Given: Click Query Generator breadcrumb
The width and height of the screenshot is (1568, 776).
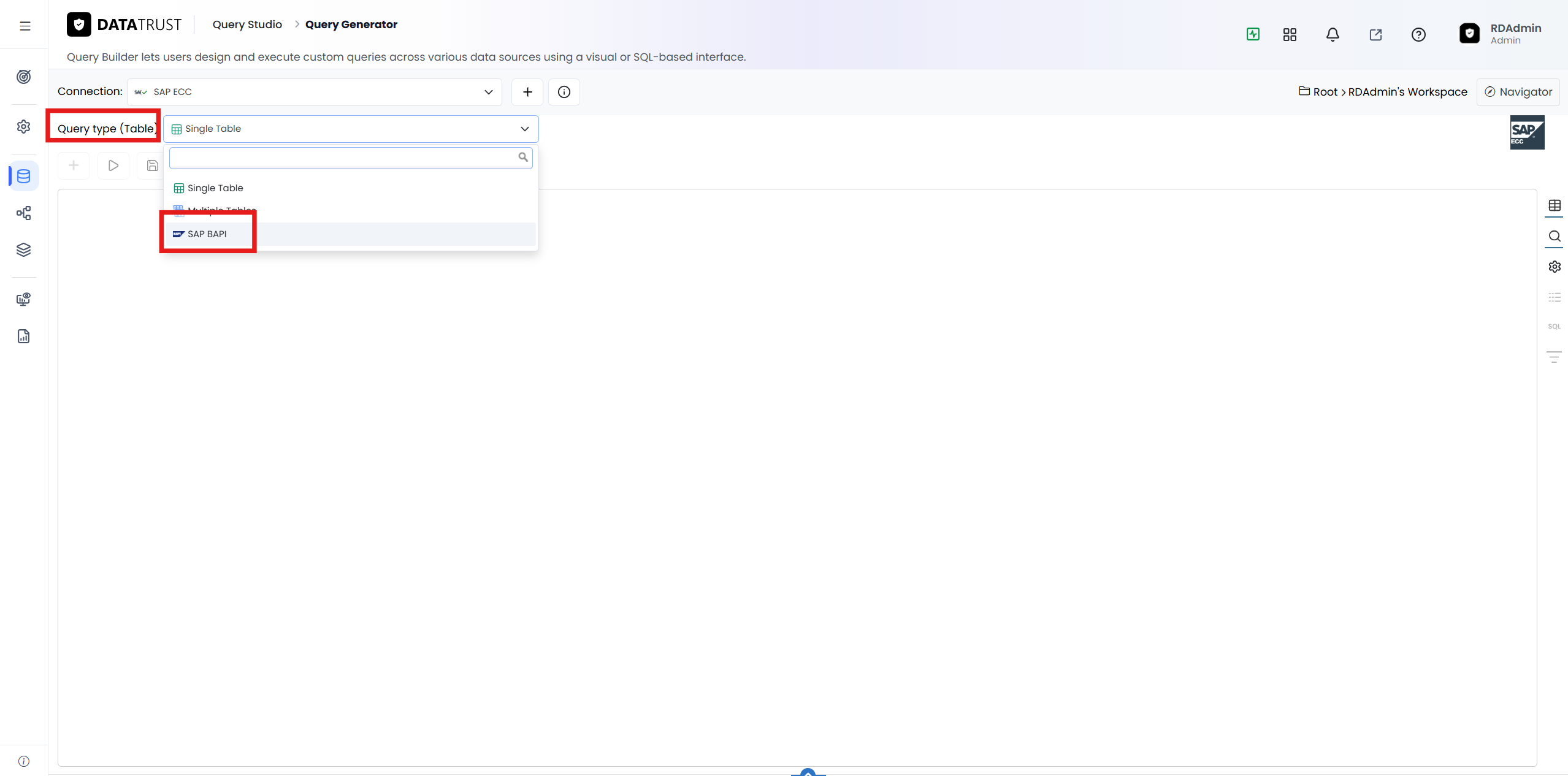Looking at the screenshot, I should 351,25.
